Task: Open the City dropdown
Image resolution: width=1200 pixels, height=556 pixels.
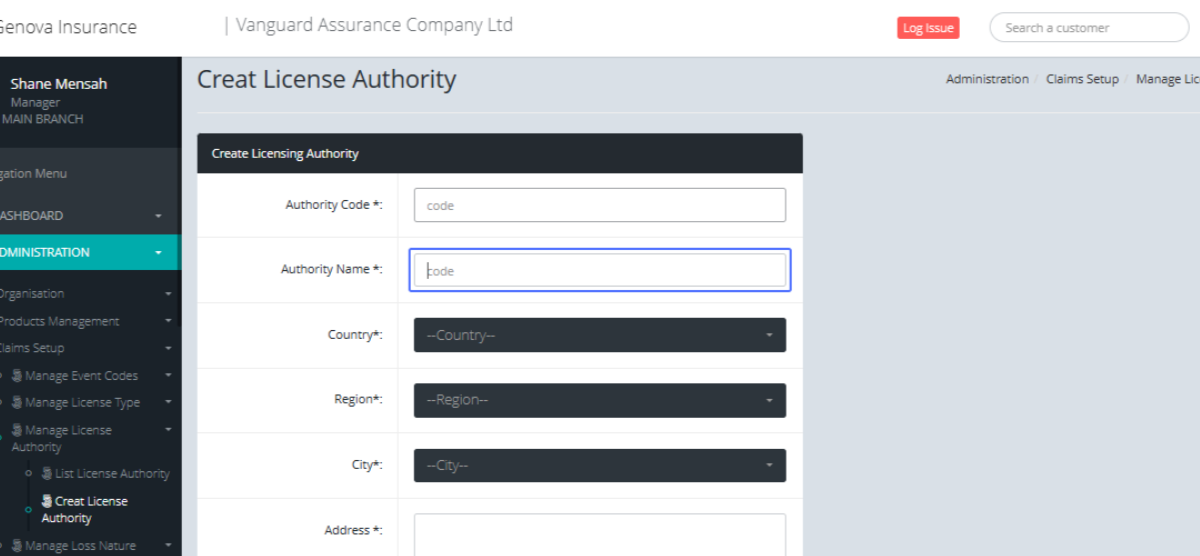Action: [x=599, y=465]
